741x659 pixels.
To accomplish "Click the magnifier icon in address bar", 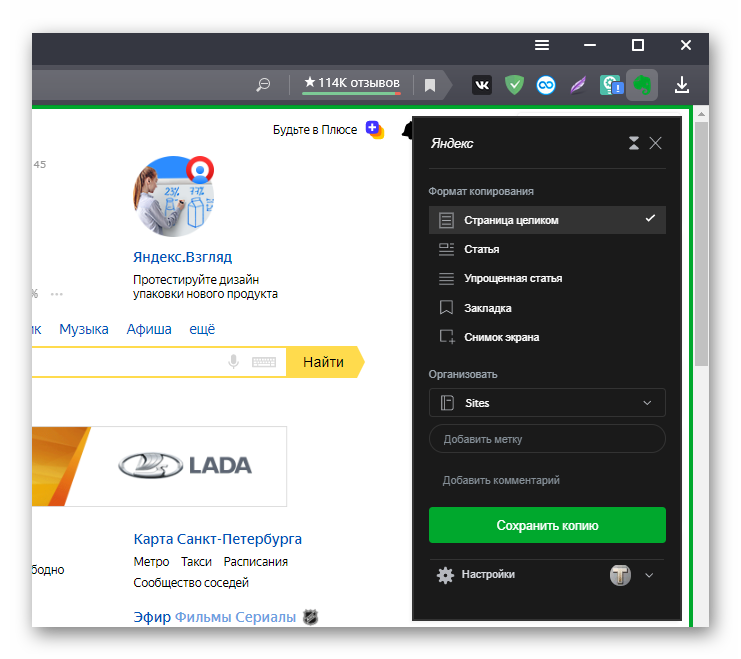I will 263,85.
